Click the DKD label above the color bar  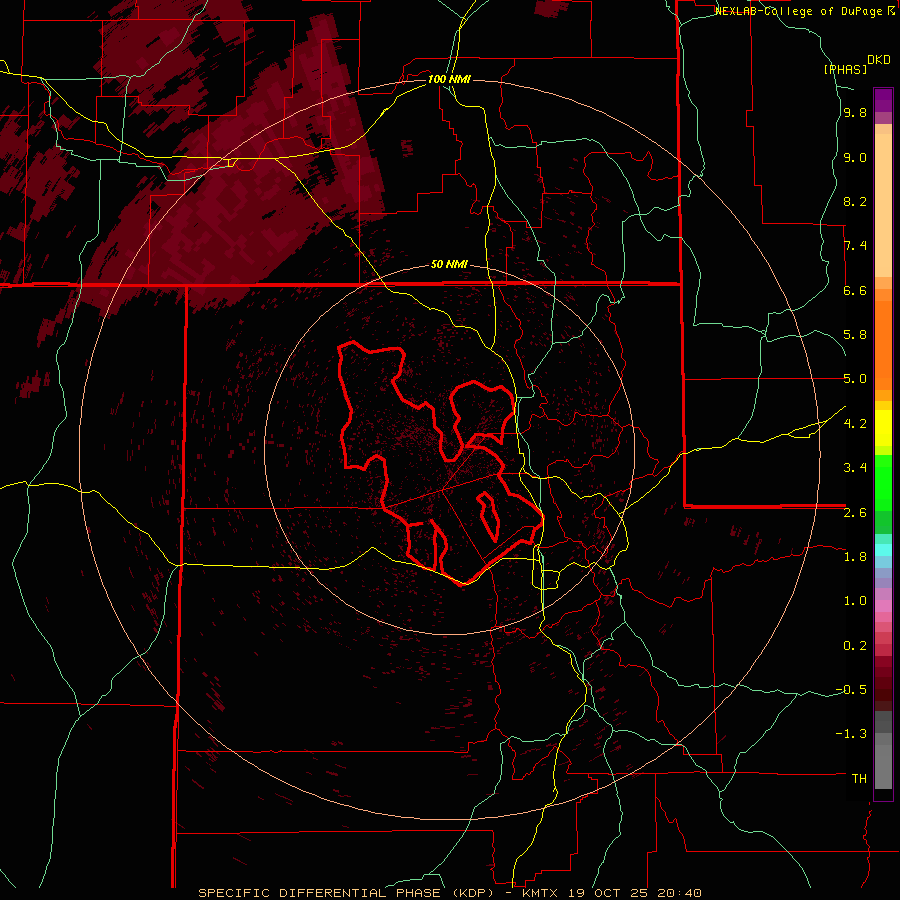[879, 60]
